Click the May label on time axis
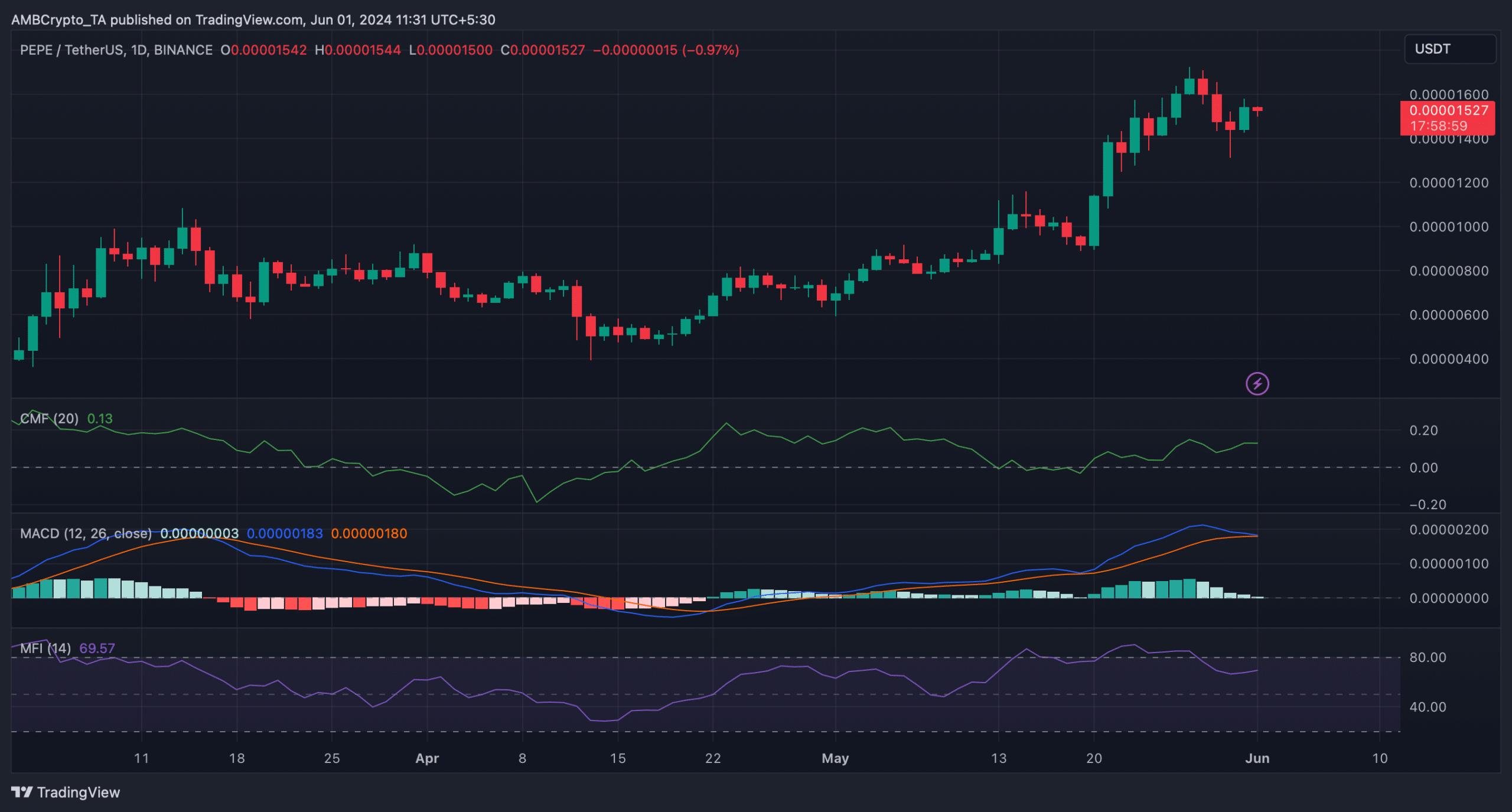The image size is (1512, 812). pos(835,759)
